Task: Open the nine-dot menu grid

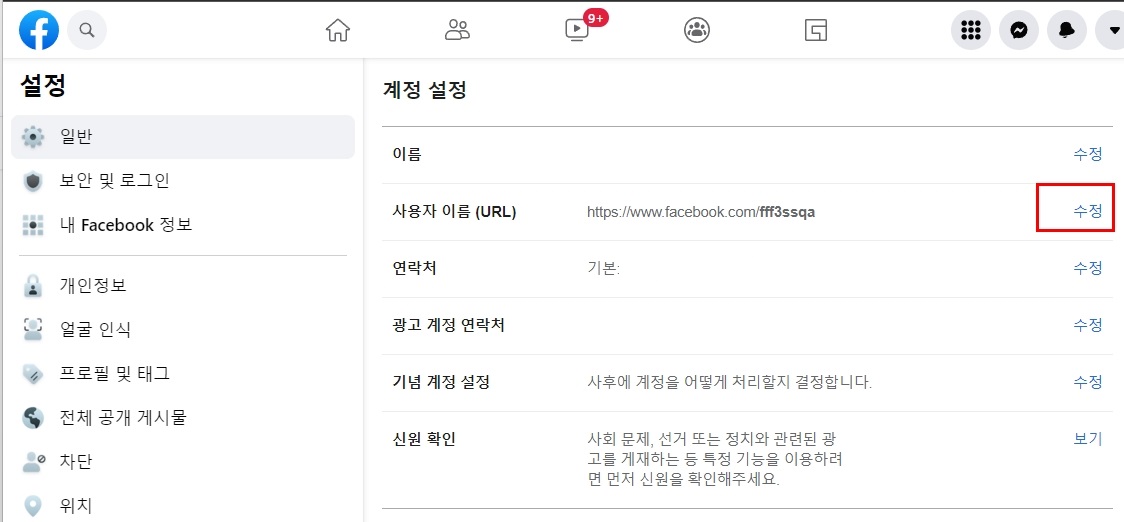Action: 971,30
